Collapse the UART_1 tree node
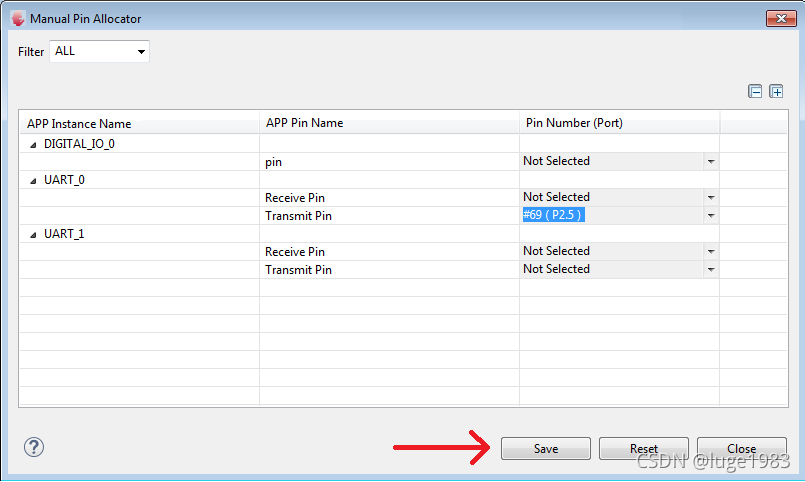805x482 pixels. pos(33,235)
